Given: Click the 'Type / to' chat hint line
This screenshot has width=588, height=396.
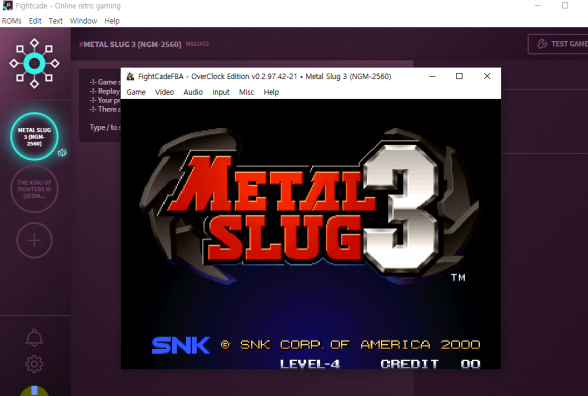Looking at the screenshot, I should [105, 128].
